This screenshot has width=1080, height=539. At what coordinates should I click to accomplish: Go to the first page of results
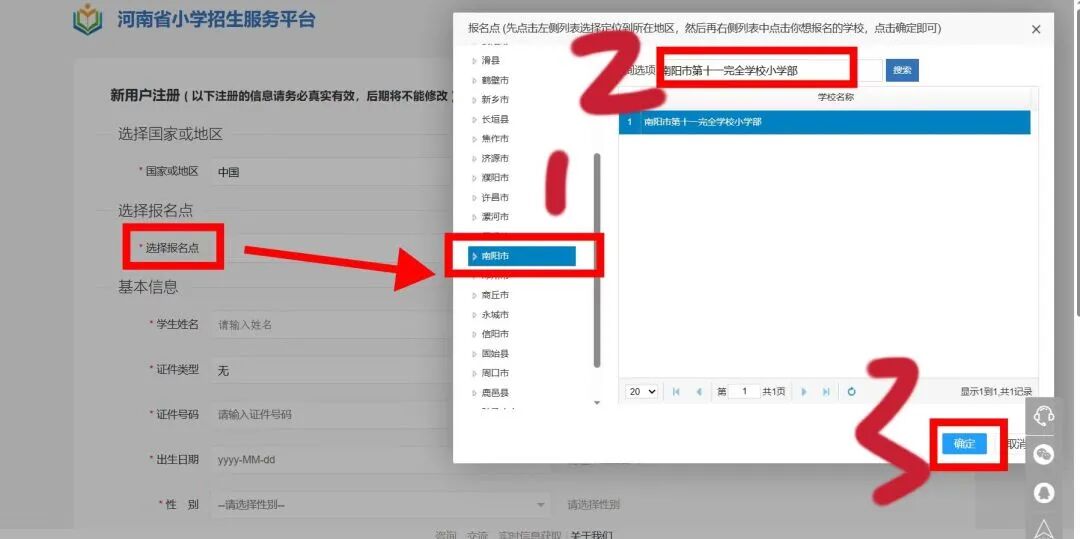[x=676, y=392]
